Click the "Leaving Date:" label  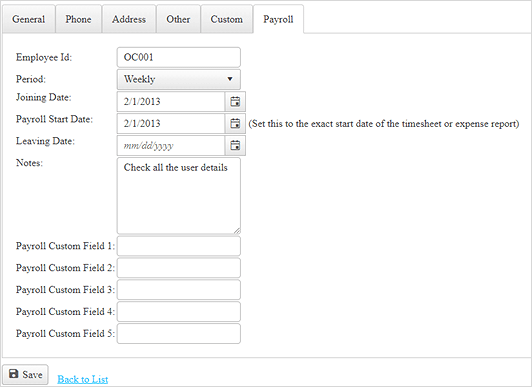(x=45, y=141)
